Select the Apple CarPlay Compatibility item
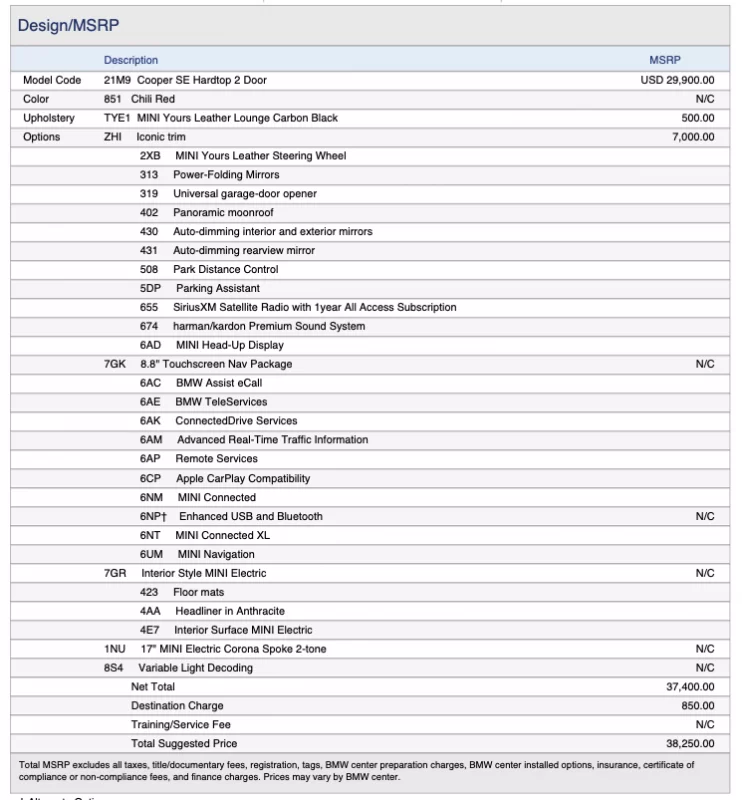The height and width of the screenshot is (800, 742). (242, 479)
